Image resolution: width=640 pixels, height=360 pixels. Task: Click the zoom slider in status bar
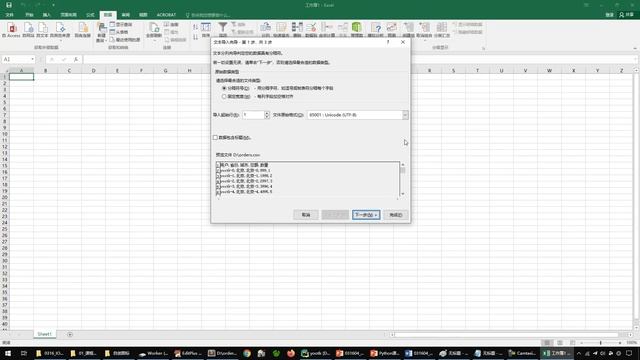601,343
